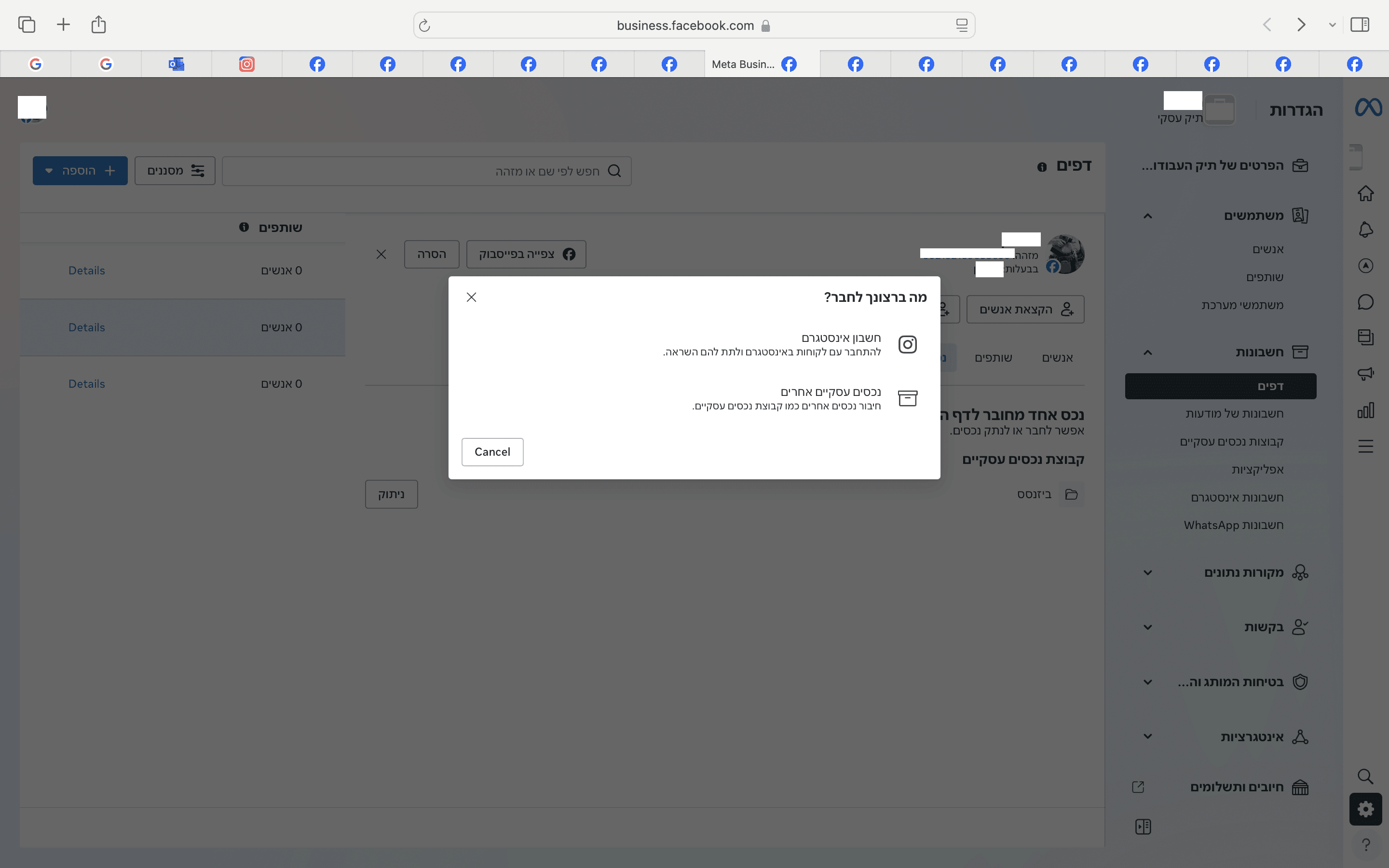
Task: Click the info icon beside the שותפים column header
Action: coord(244,227)
